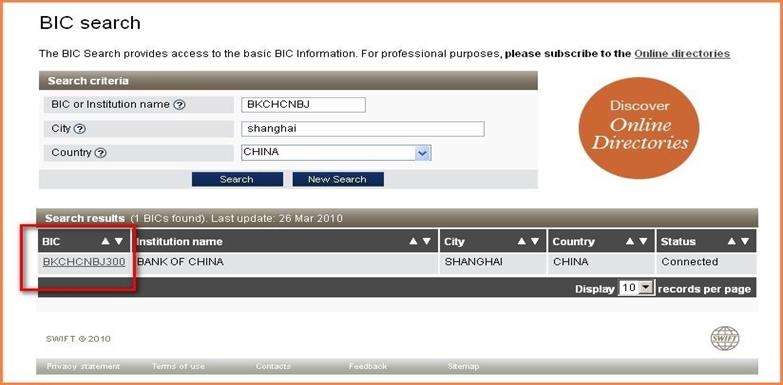The image size is (783, 385).
Task: Click the City field containing shanghai
Action: click(363, 129)
